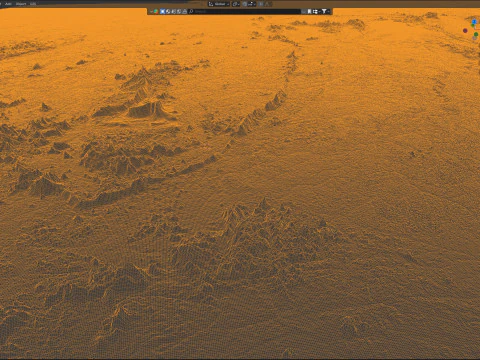Open the Global transform orientation dropdown

(219, 4)
